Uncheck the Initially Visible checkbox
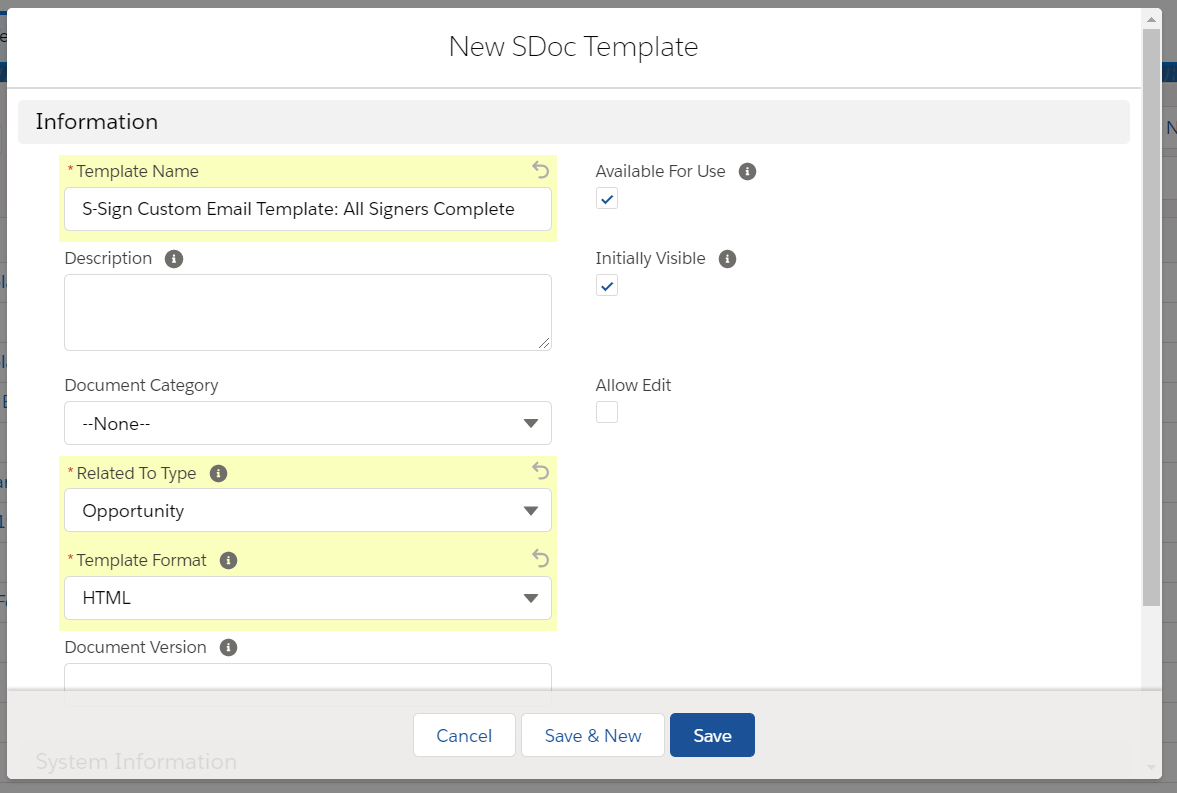 click(x=607, y=285)
